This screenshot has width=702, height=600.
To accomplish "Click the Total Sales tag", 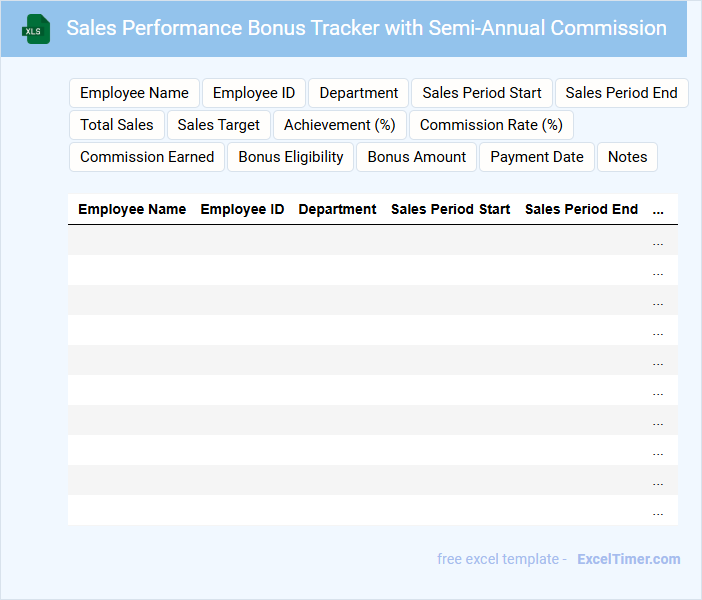I will point(117,125).
